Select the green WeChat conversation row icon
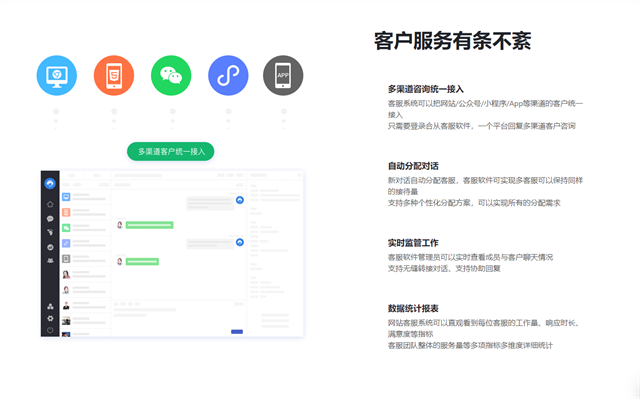The height and width of the screenshot is (399, 640). 66,228
